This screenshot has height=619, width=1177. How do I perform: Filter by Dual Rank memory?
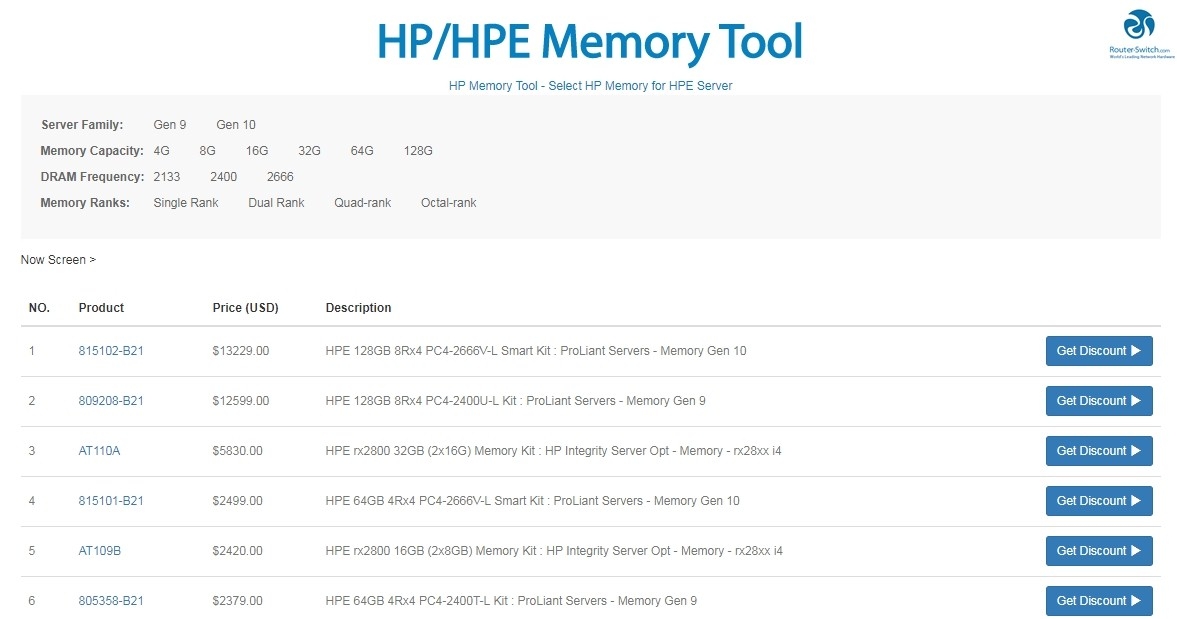click(276, 203)
